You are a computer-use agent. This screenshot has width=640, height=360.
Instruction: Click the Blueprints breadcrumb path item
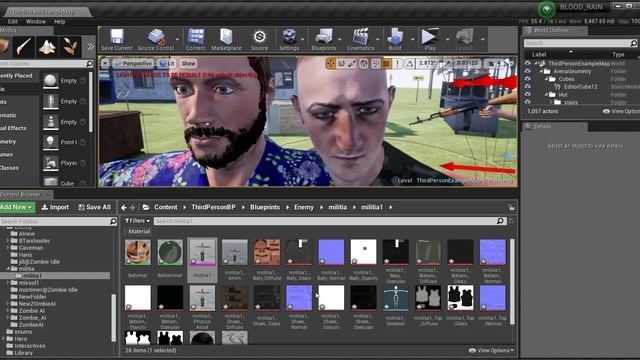[x=265, y=207]
